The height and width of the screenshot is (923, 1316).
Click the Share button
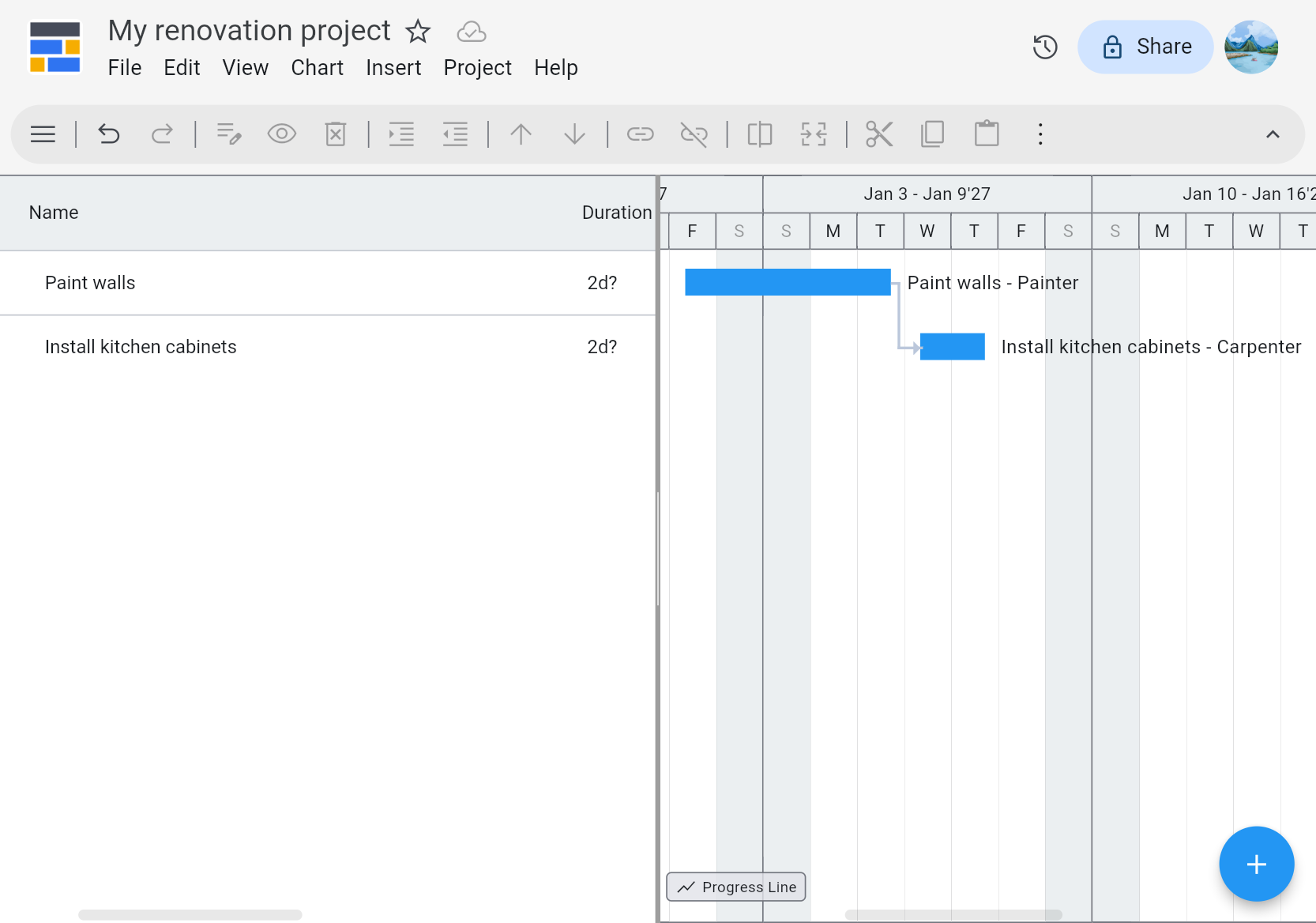click(1145, 47)
